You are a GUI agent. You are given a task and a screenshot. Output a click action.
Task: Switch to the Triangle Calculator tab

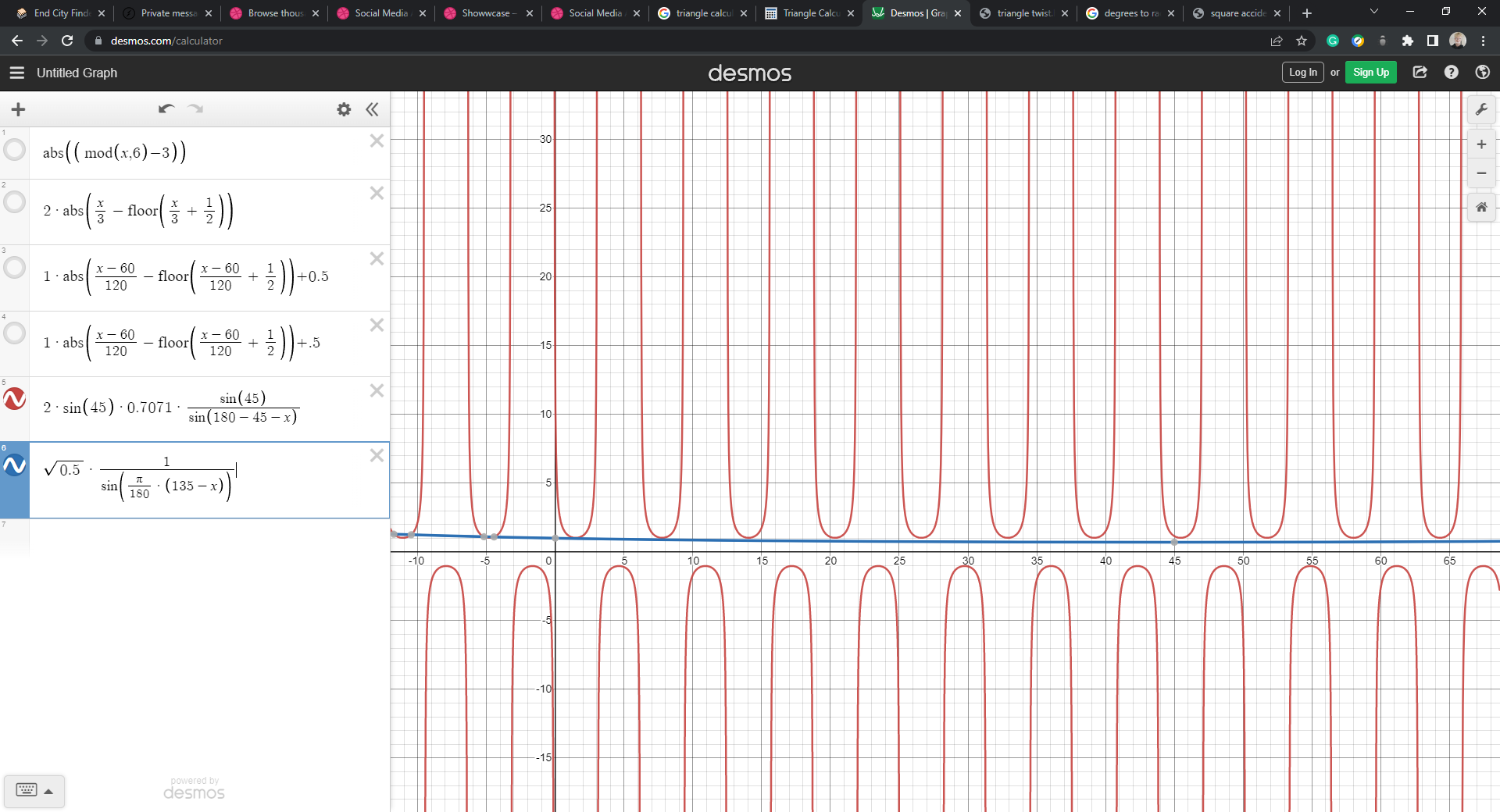809,13
